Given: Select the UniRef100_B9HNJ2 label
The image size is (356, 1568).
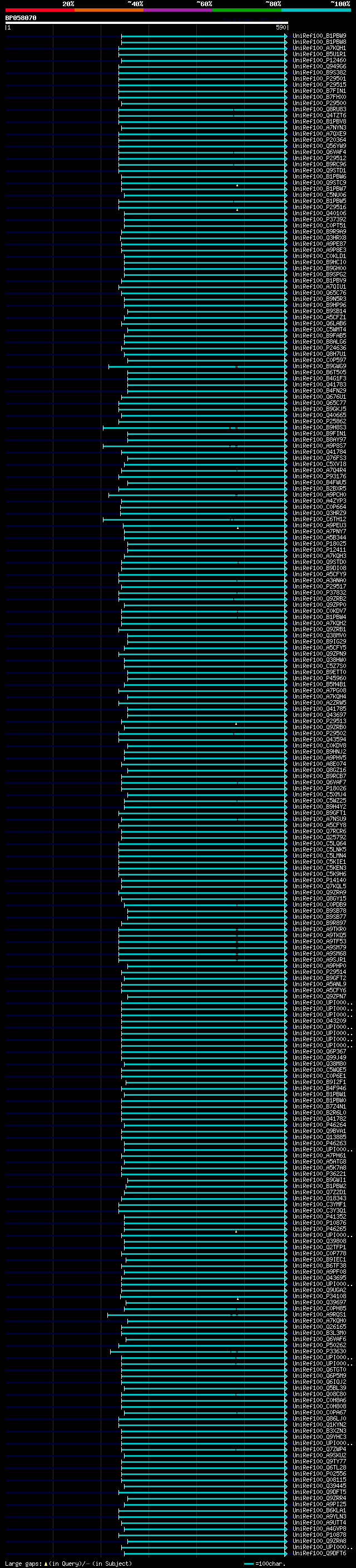Looking at the screenshot, I should [x=319, y=752].
